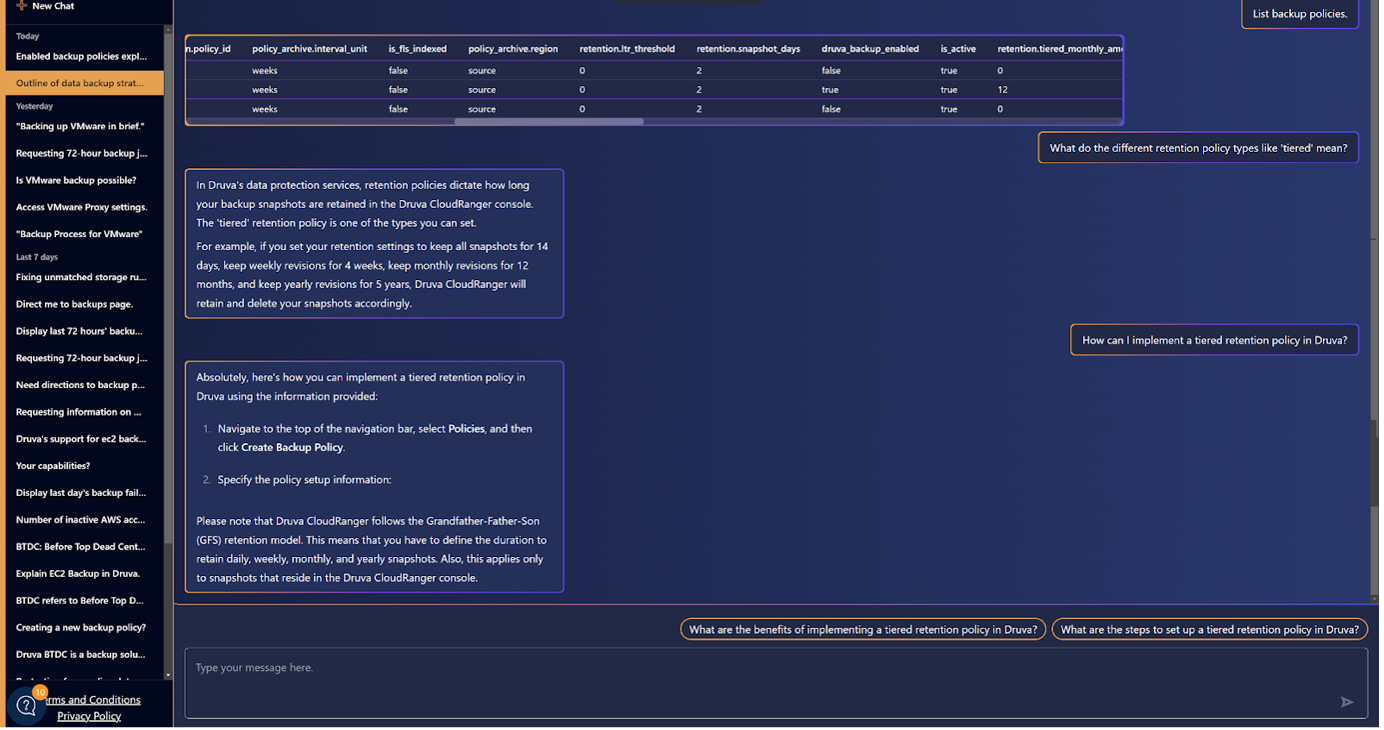
Task: Open chat 'Enabled backup policies expl...'
Action: pos(81,57)
